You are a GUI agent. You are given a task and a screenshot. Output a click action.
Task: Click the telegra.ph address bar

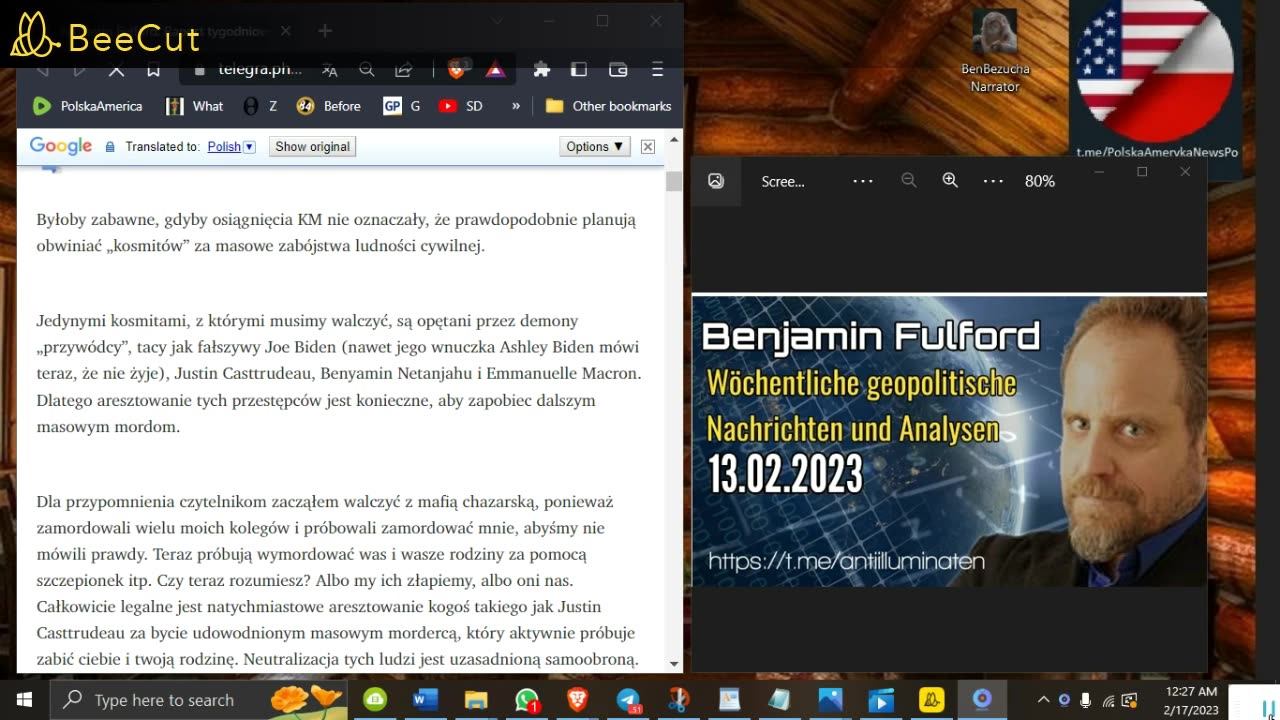point(260,70)
